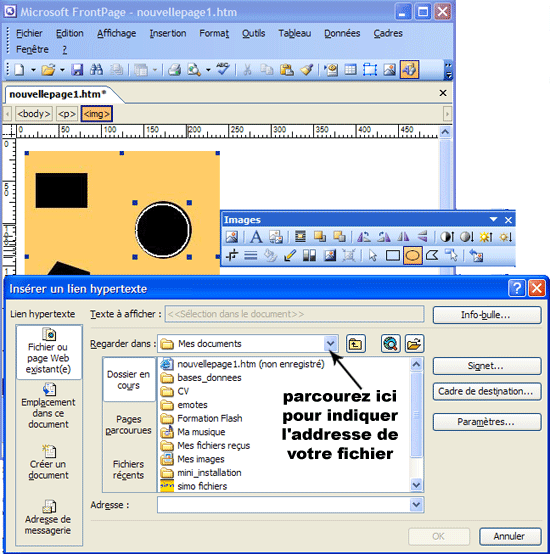Open the Cadres menu
The height and width of the screenshot is (554, 550).
(388, 33)
